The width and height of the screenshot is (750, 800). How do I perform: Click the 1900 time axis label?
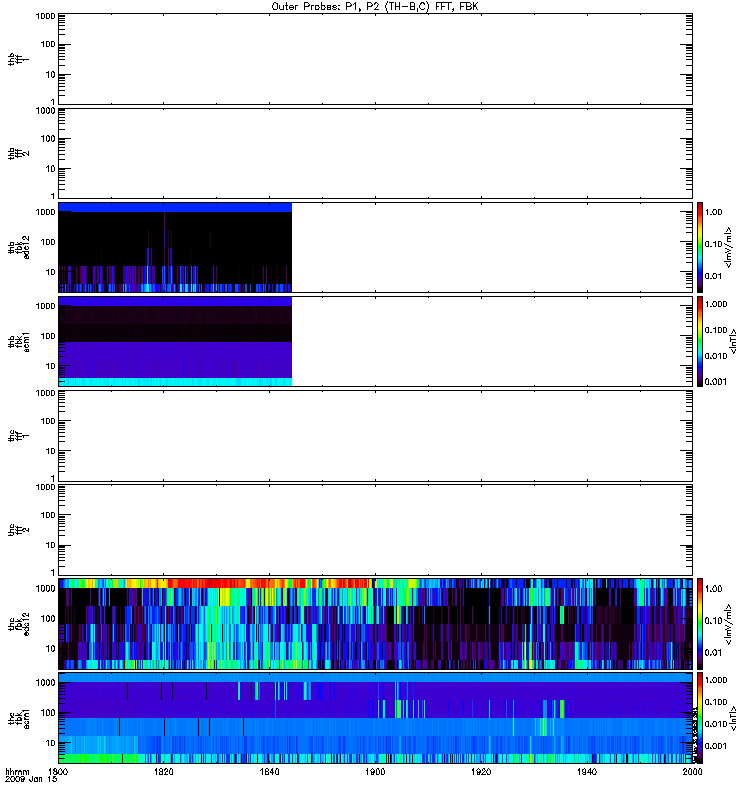point(375,772)
